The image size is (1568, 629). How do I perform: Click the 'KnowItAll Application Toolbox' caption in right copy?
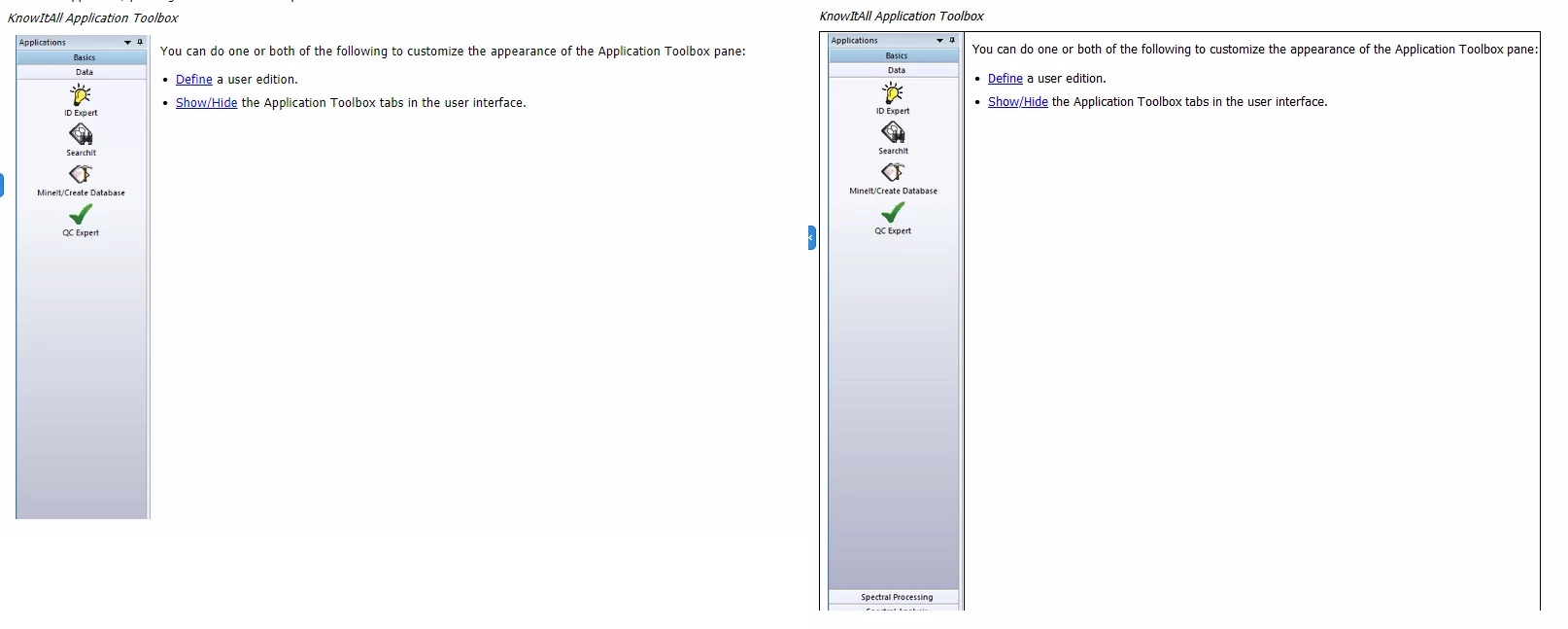(x=902, y=17)
